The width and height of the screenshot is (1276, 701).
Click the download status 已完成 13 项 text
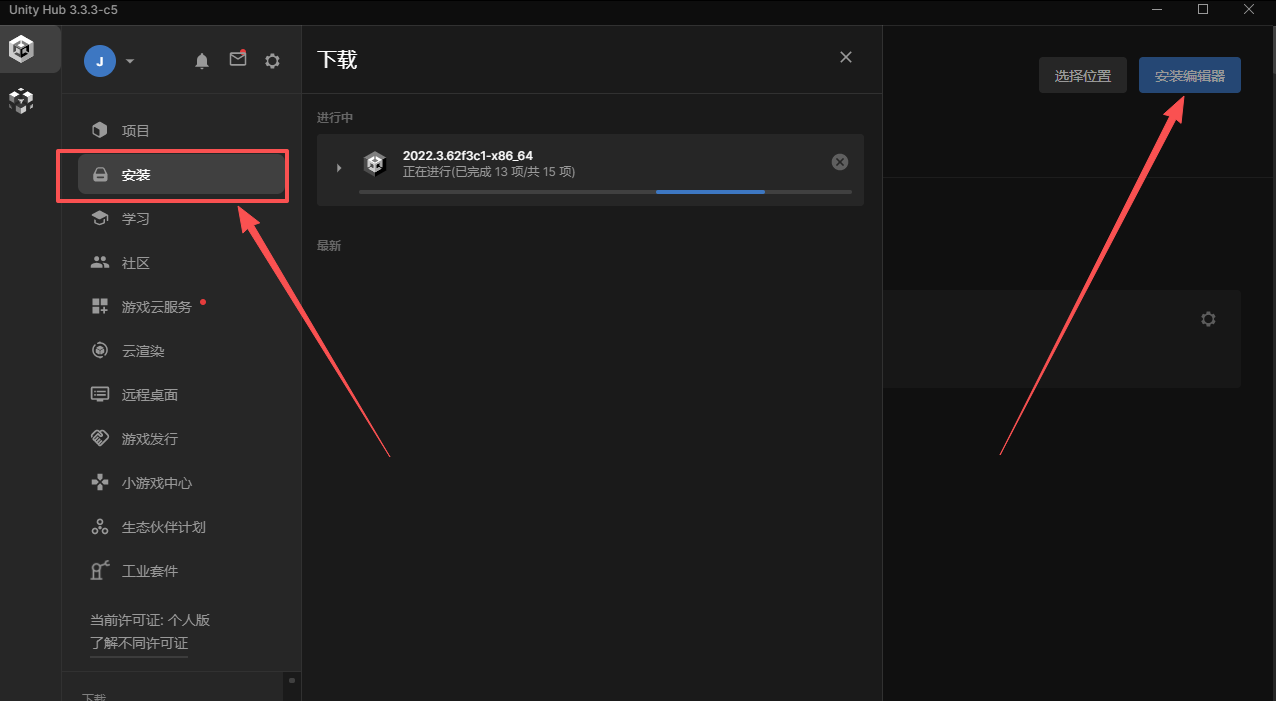[490, 172]
